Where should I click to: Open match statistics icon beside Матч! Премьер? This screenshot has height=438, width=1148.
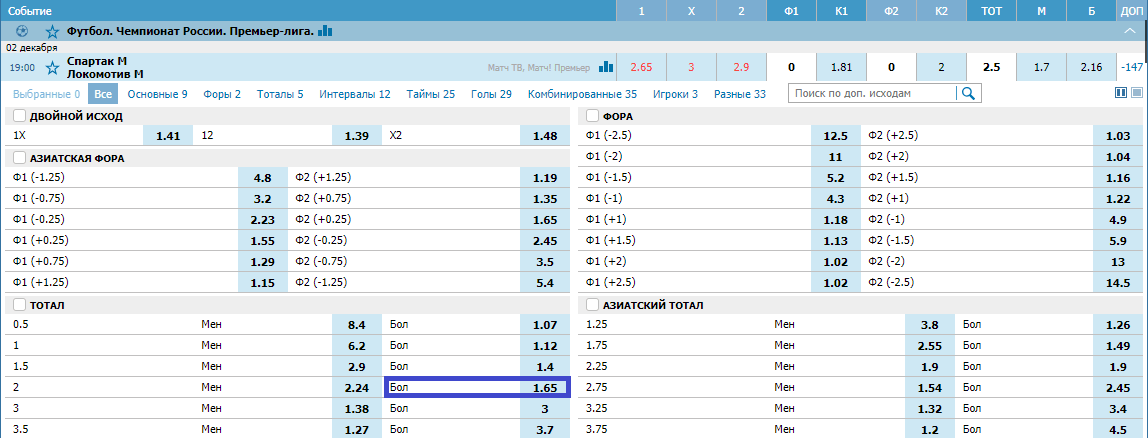pos(606,67)
